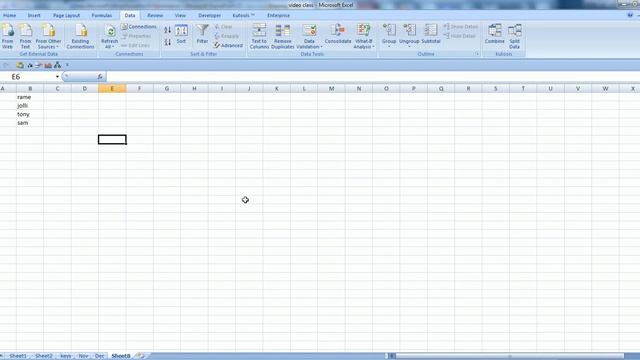
Task: Select cell containing rame
Action: pos(30,97)
